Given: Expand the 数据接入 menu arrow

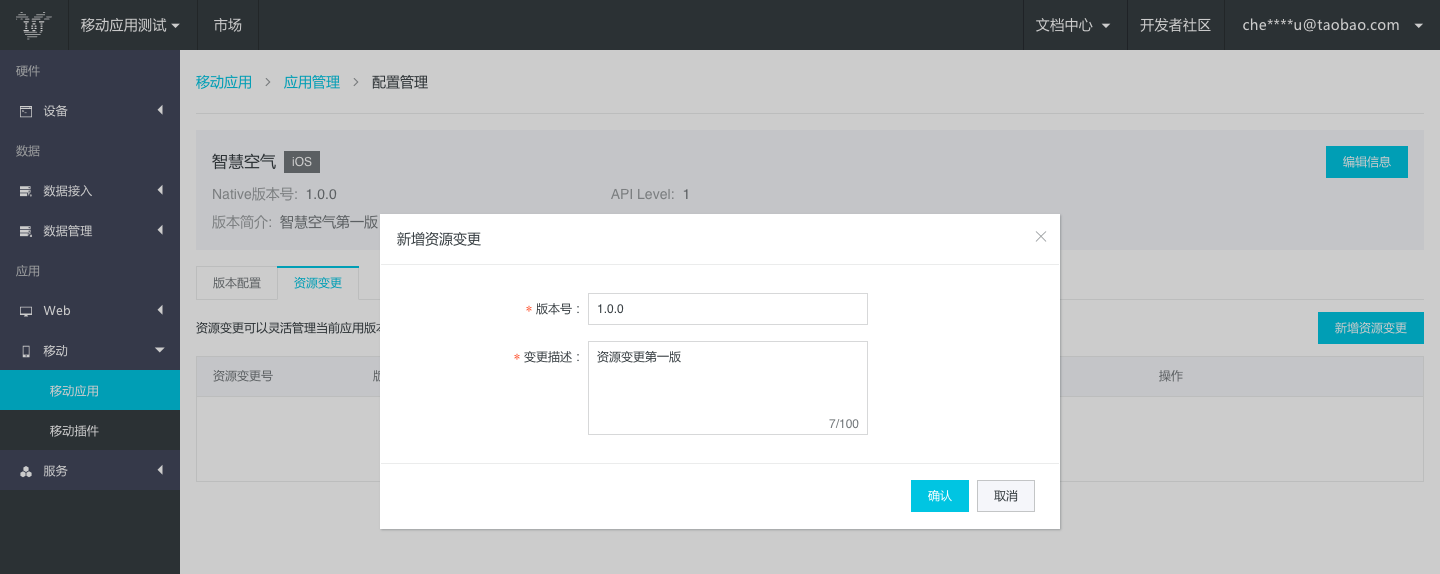Looking at the screenshot, I should click(160, 190).
